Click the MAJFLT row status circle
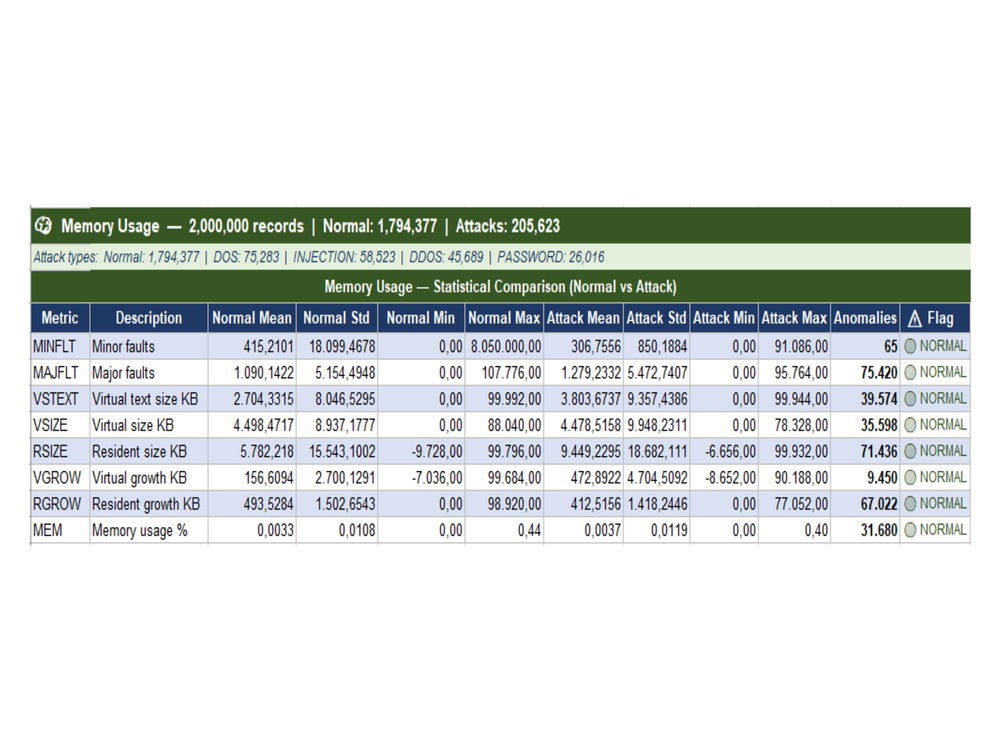Viewport: 1000px width, 750px height. coord(910,372)
